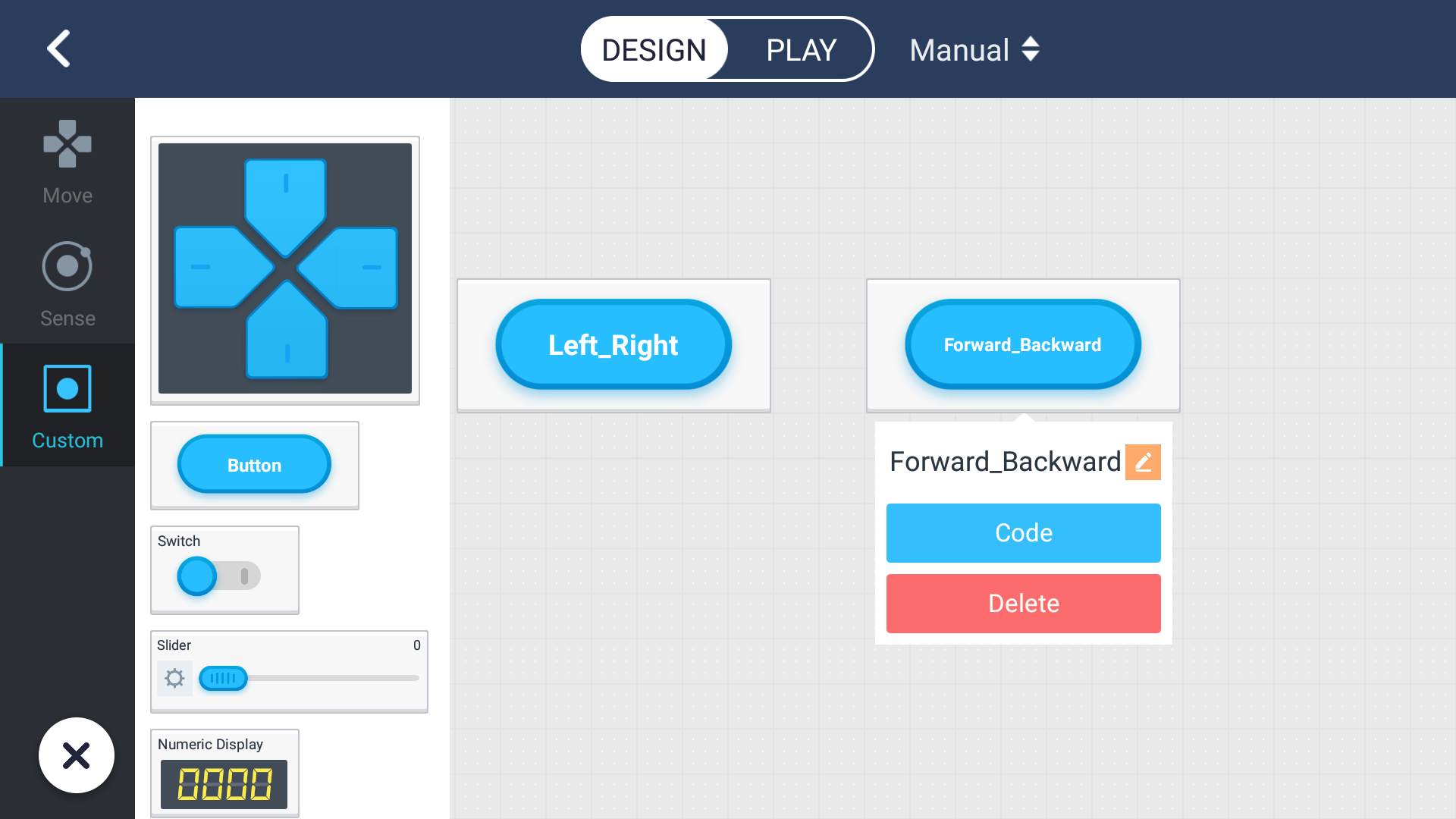
Task: Click the slider value 0
Action: click(x=416, y=645)
